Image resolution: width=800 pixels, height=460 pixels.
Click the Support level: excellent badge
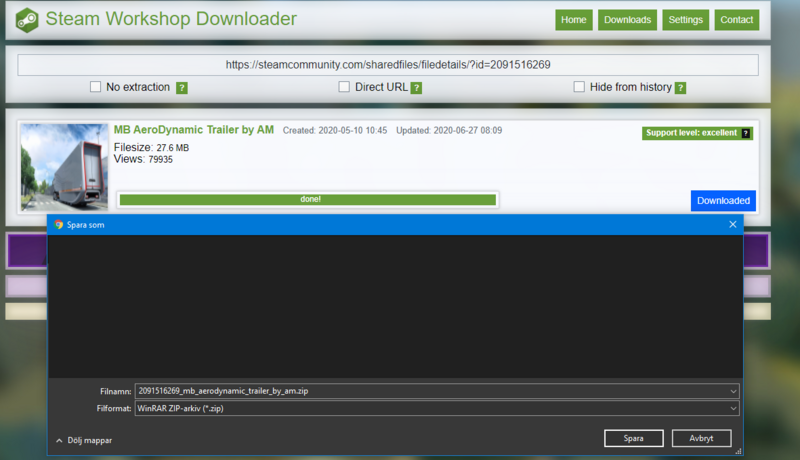tap(697, 133)
